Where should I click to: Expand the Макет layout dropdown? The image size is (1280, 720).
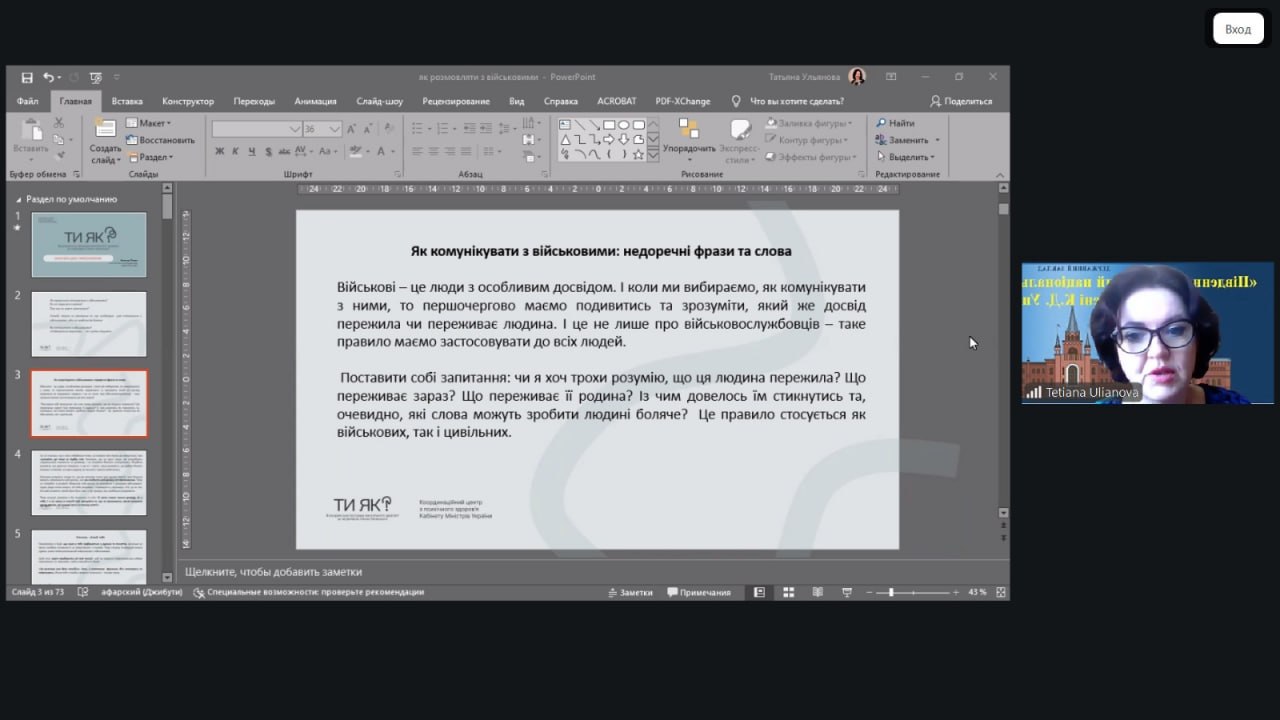(x=148, y=123)
